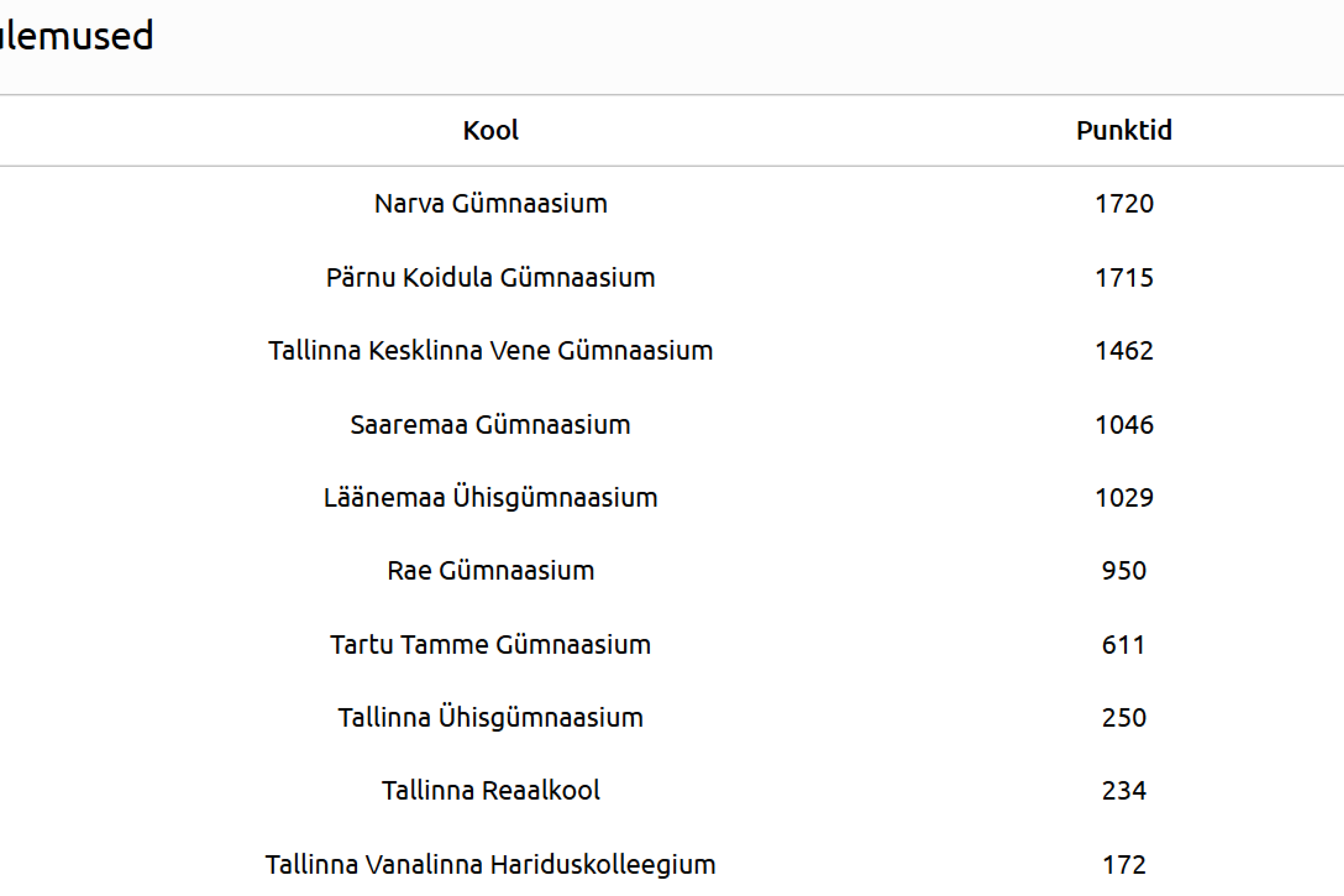Click the score 1462
This screenshot has height=896, width=1344.
pyautogui.click(x=1123, y=351)
